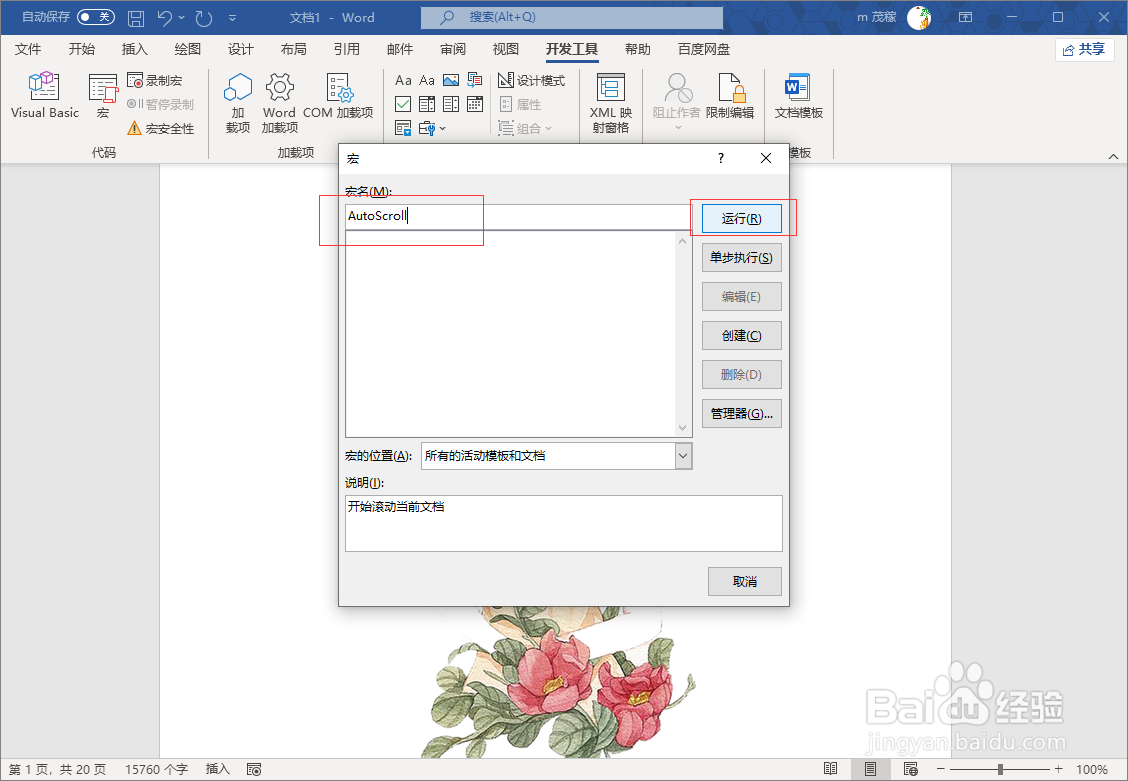The image size is (1128, 781).
Task: Open the 加载项 add-ins hexagon button
Action: (238, 102)
